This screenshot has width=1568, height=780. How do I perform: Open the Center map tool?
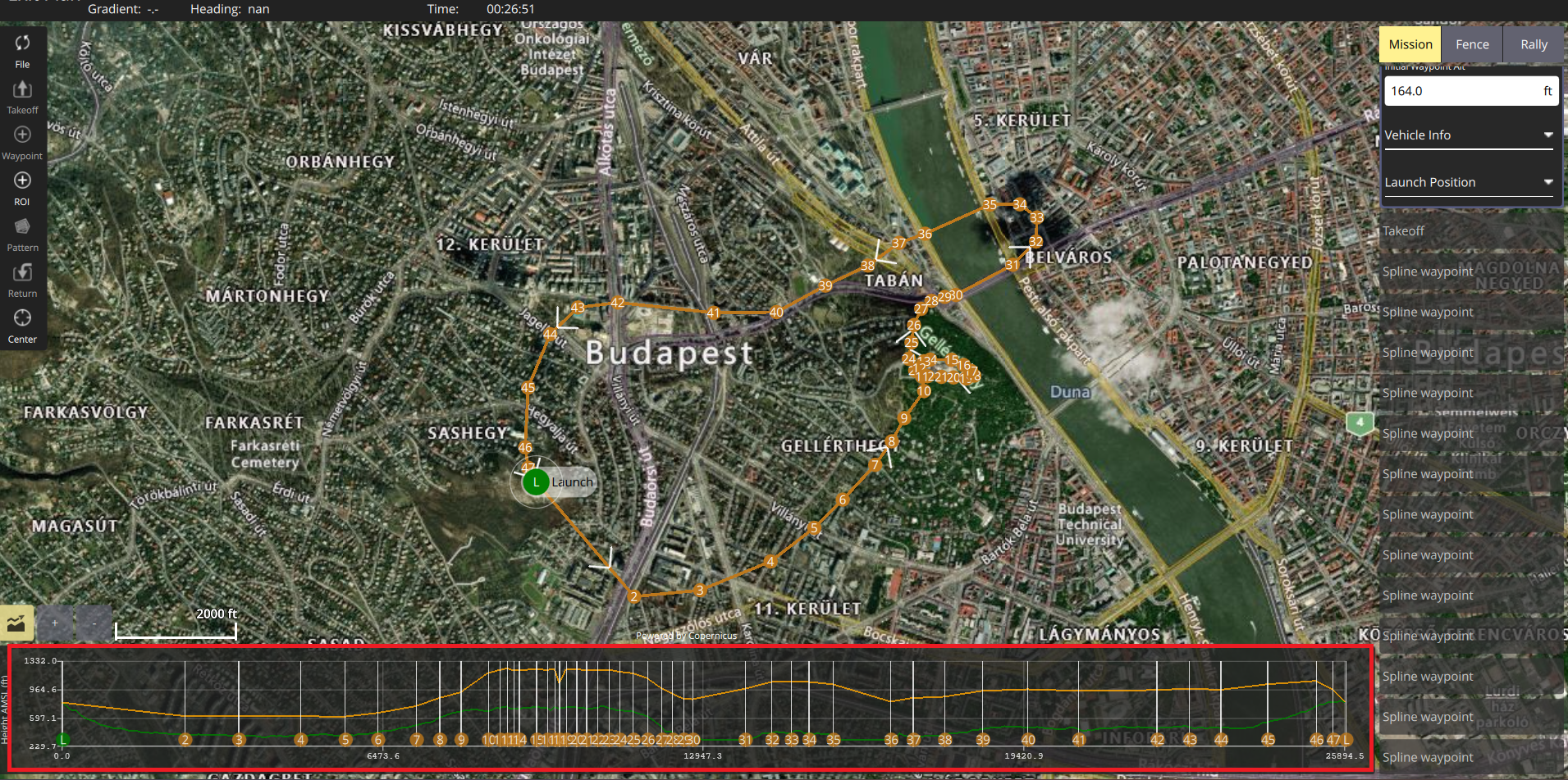tap(22, 326)
